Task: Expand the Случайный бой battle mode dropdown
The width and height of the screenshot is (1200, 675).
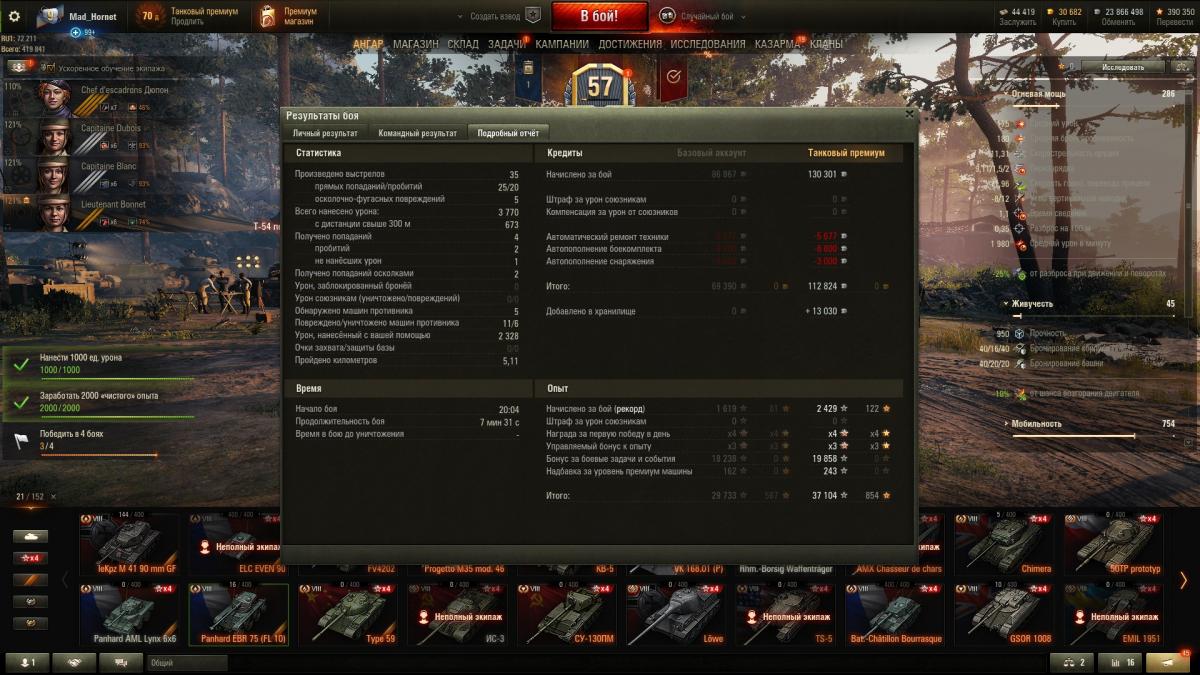Action: [x=741, y=17]
